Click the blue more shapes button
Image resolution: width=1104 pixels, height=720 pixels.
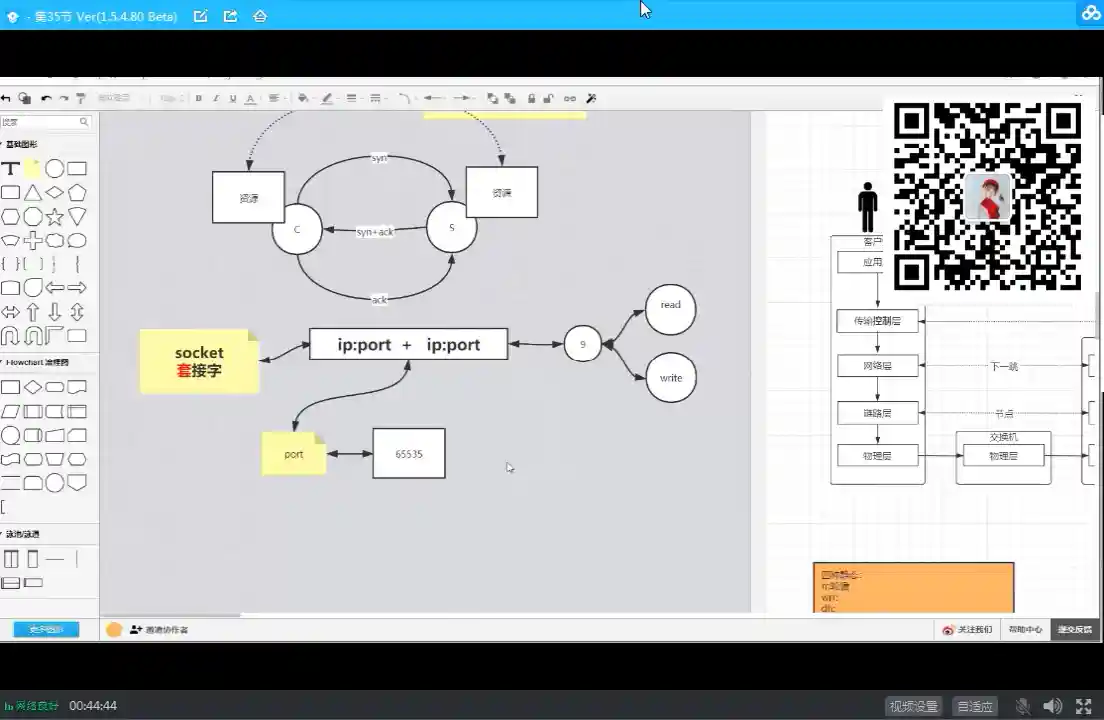[46, 629]
